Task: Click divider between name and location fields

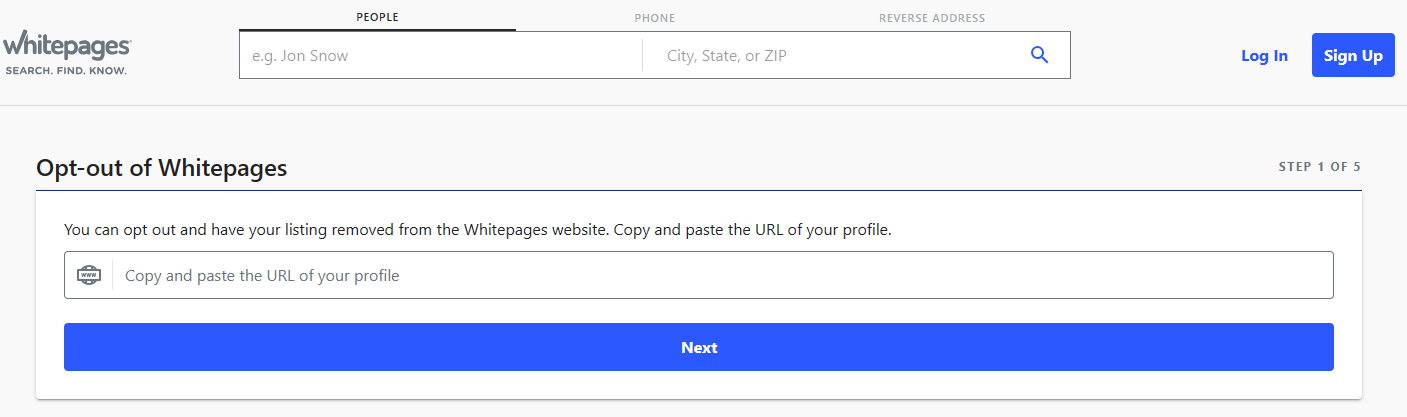Action: (x=642, y=56)
